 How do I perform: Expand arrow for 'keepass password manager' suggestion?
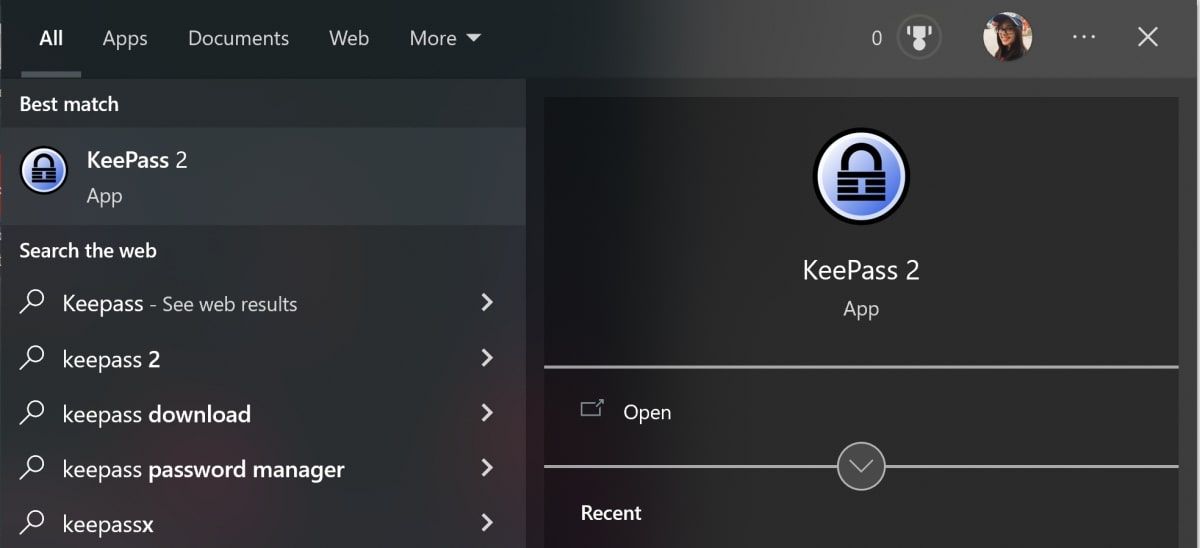(487, 468)
